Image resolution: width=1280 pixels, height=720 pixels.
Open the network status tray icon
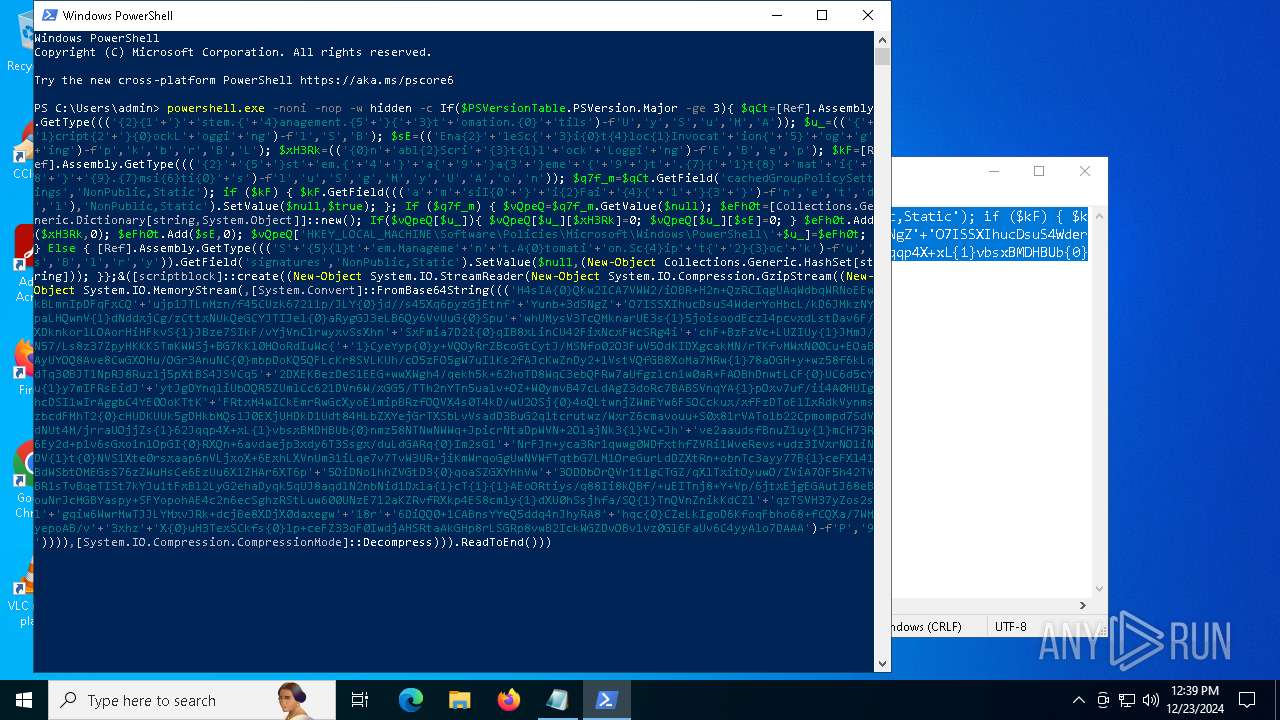(x=1127, y=700)
